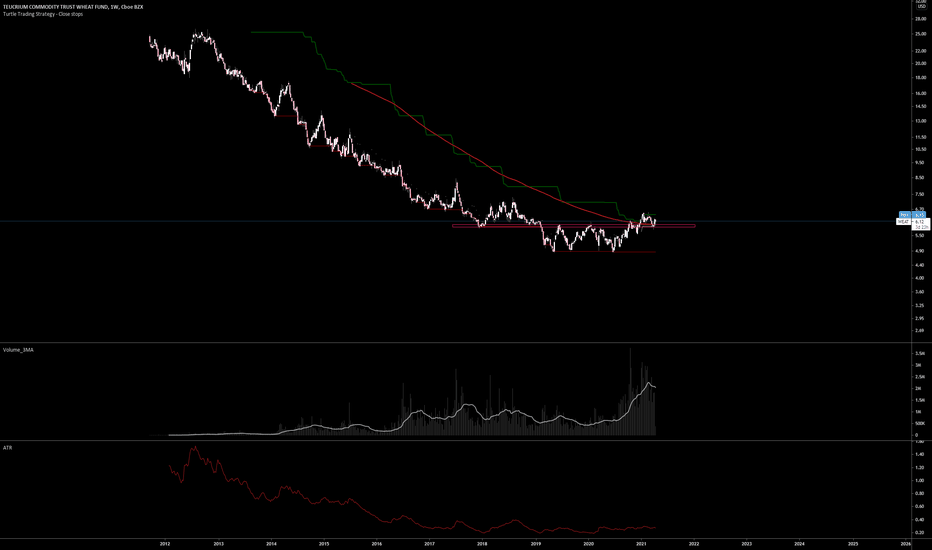
Task: Click the 2022 label on time axis
Action: click(x=694, y=543)
